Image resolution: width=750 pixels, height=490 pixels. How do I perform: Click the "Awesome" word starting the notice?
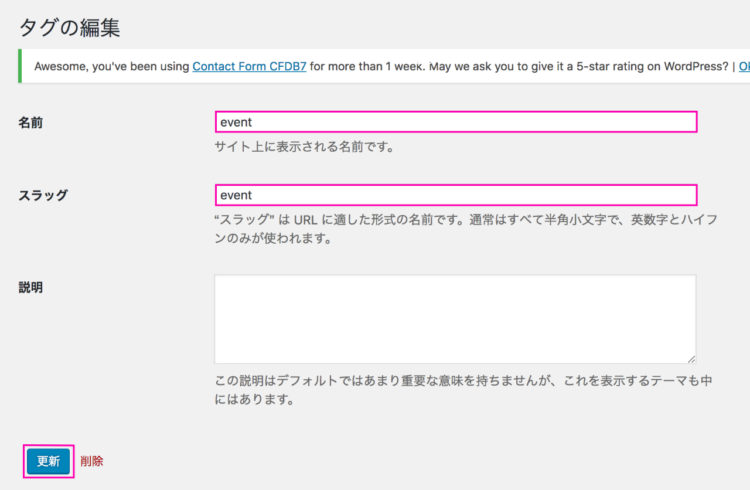[62, 67]
